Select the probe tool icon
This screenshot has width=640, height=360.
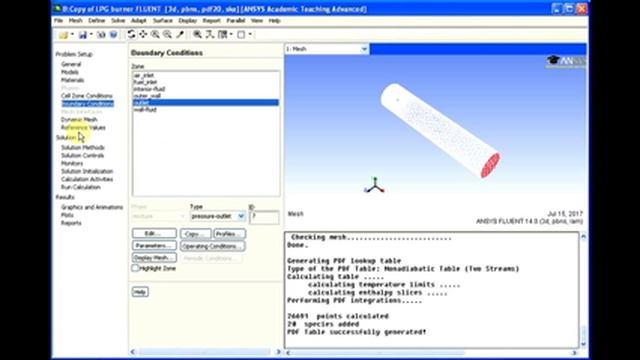tap(180, 35)
